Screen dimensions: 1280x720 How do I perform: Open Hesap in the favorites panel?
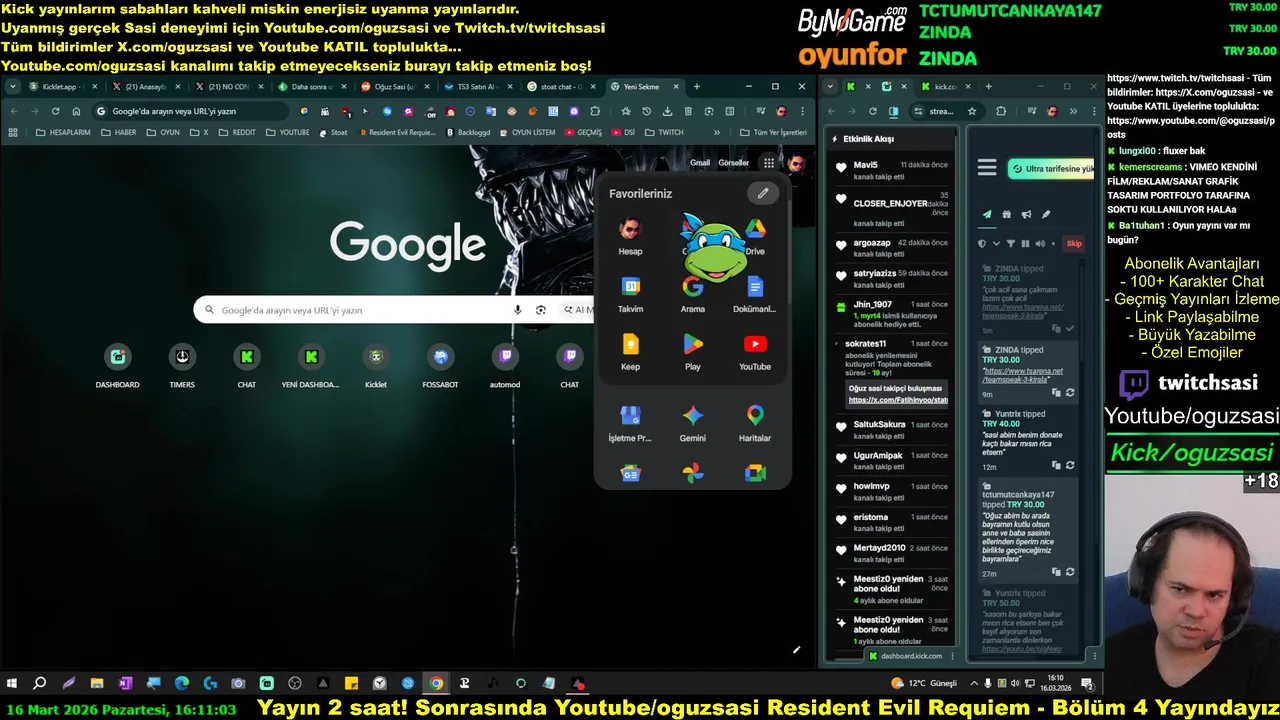point(630,237)
